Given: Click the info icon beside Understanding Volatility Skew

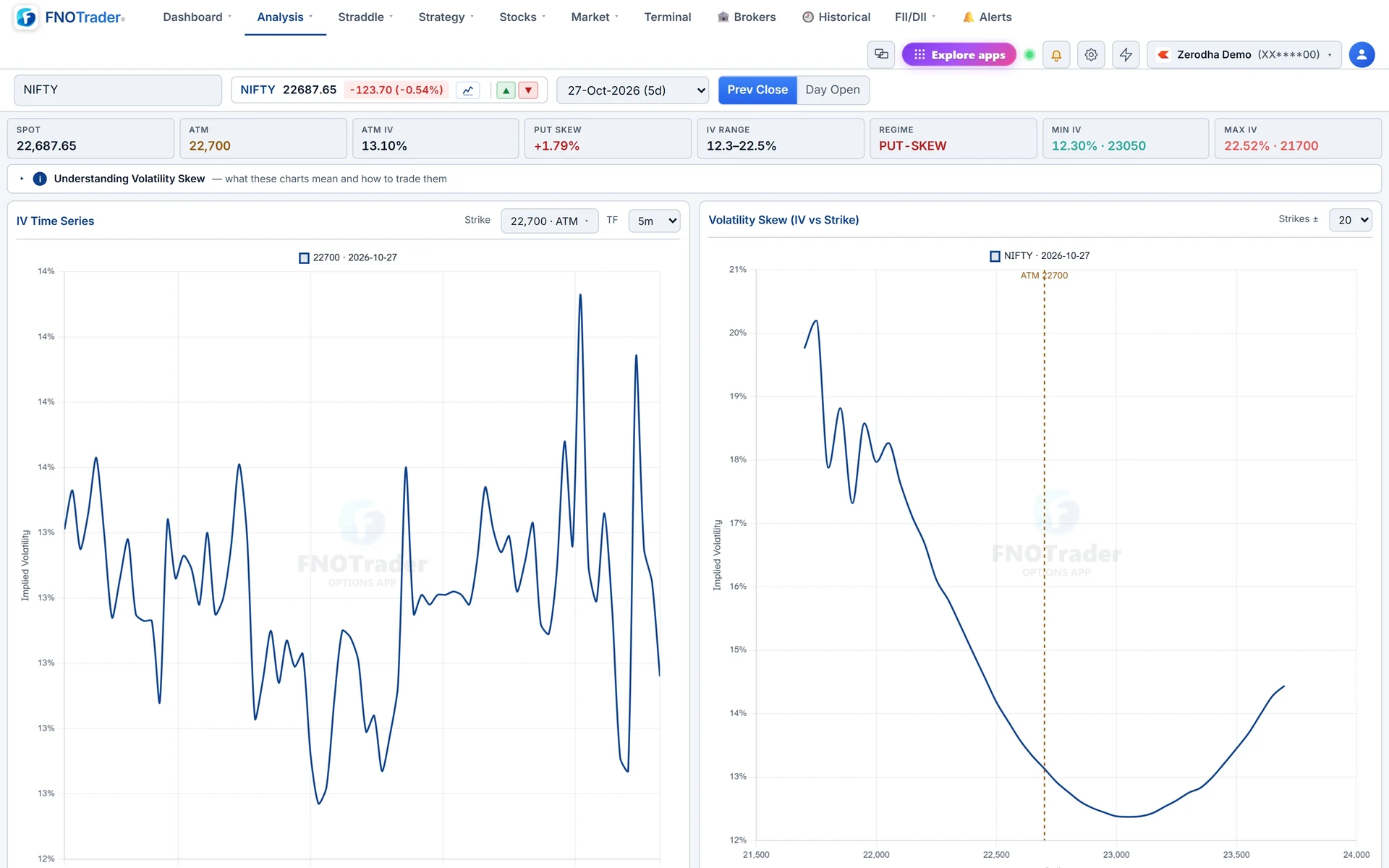Looking at the screenshot, I should click(x=40, y=179).
